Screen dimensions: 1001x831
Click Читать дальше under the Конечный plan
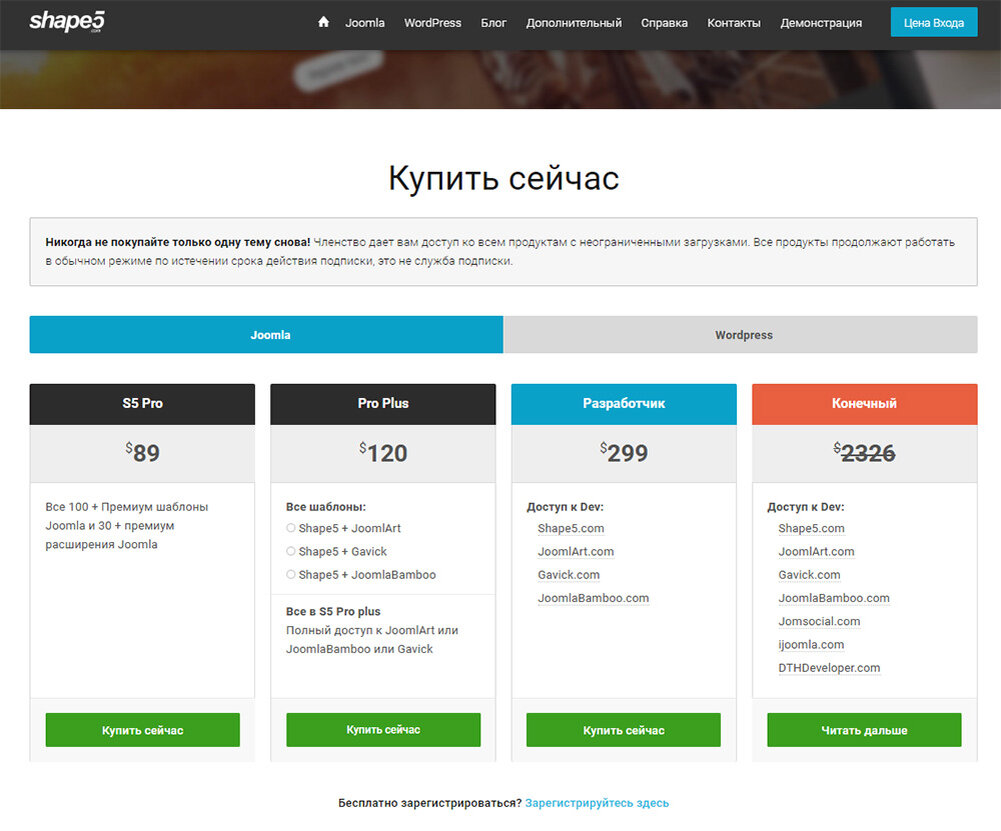click(x=863, y=730)
